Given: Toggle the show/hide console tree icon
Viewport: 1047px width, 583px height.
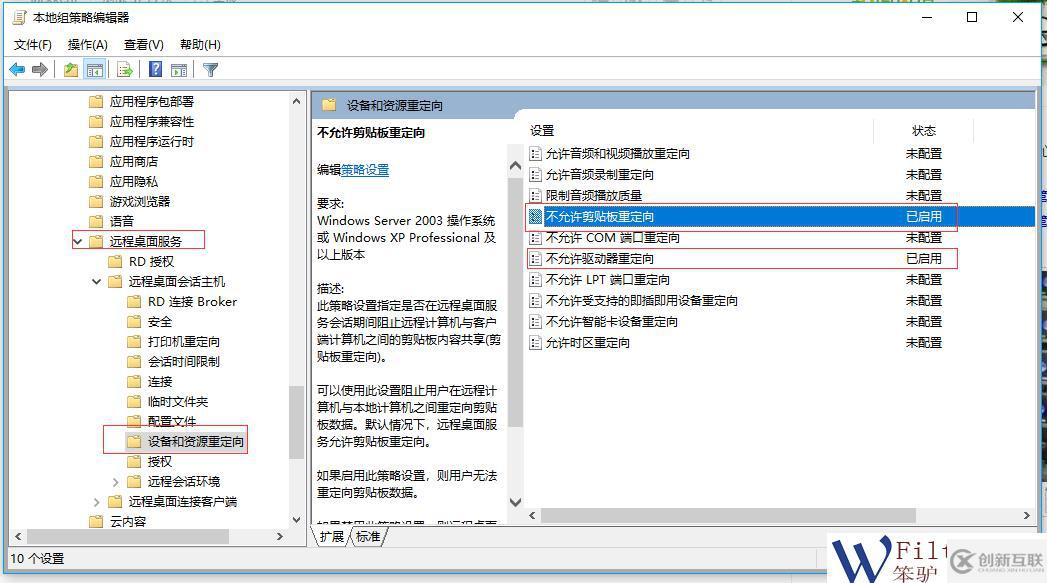Looking at the screenshot, I should pyautogui.click(x=95, y=69).
